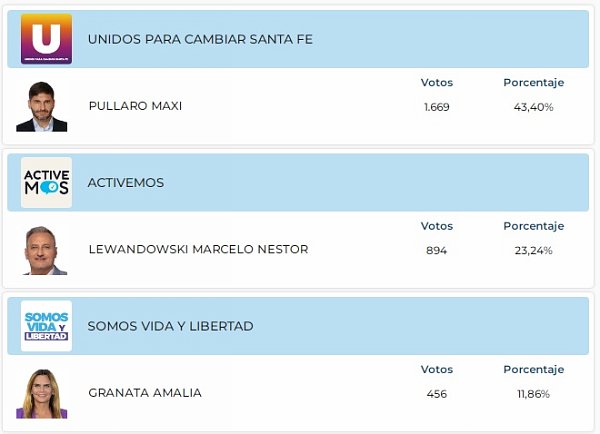Click the name LEWANDOWSKI MARCELO NESTOR
The image size is (600, 434).
tap(198, 250)
